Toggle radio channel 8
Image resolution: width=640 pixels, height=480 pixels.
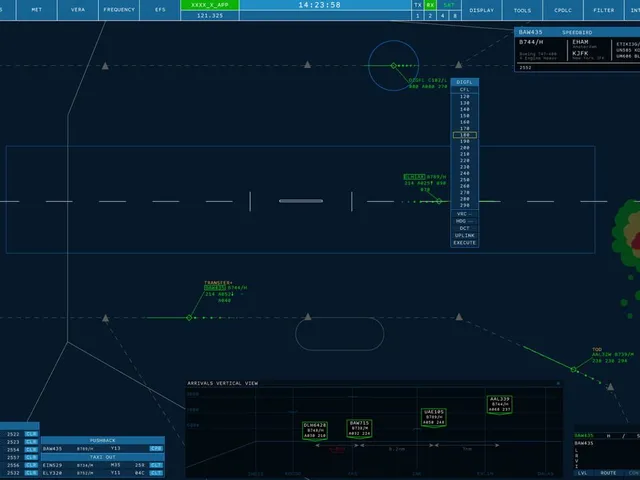pos(455,16)
